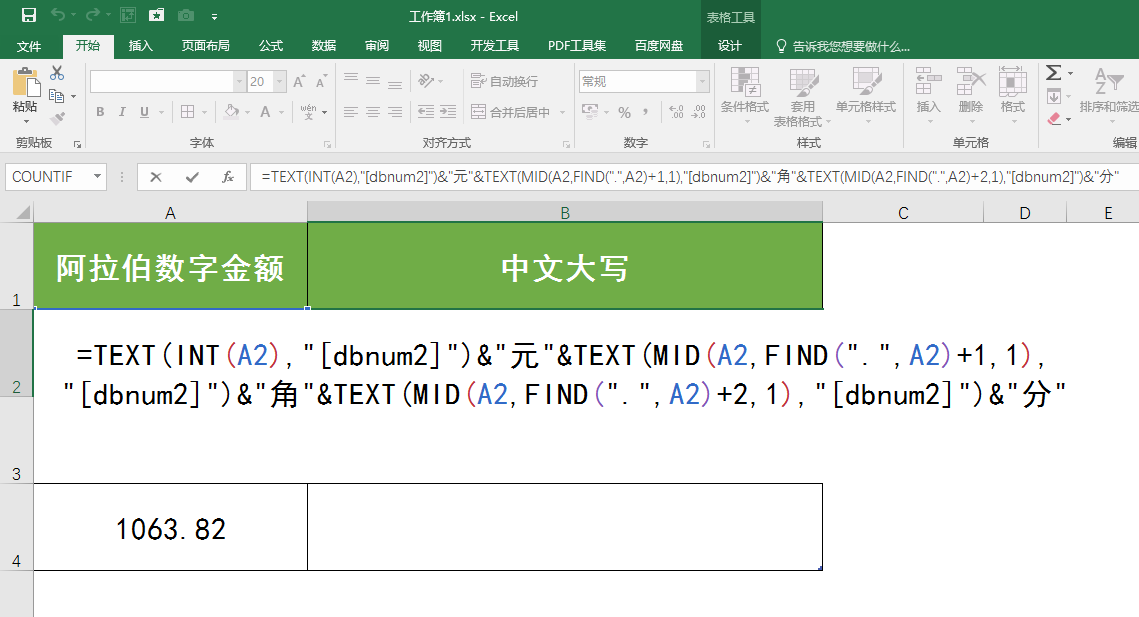Switch to the 数据 data tab
This screenshot has width=1139, height=617.
(x=324, y=46)
